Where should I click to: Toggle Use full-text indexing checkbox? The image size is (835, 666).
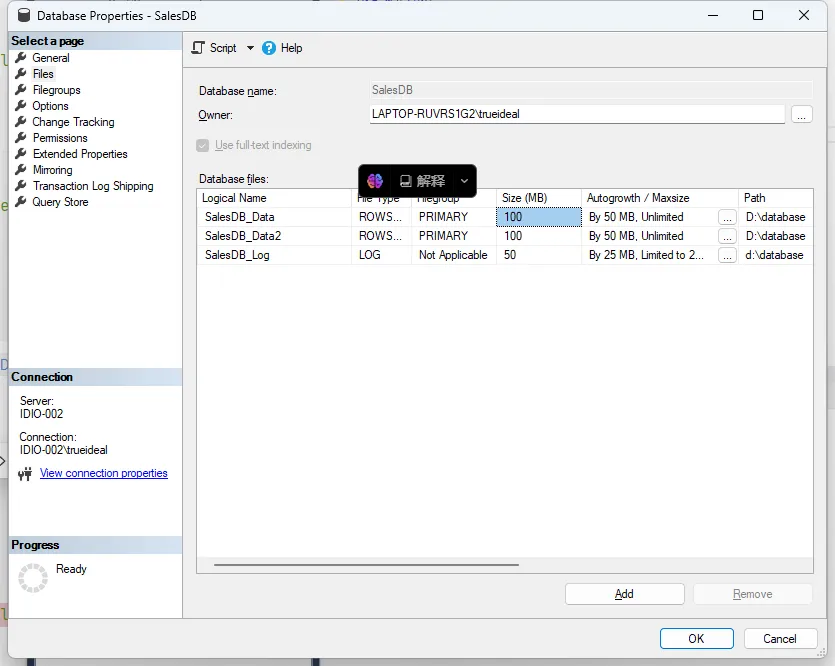[203, 145]
